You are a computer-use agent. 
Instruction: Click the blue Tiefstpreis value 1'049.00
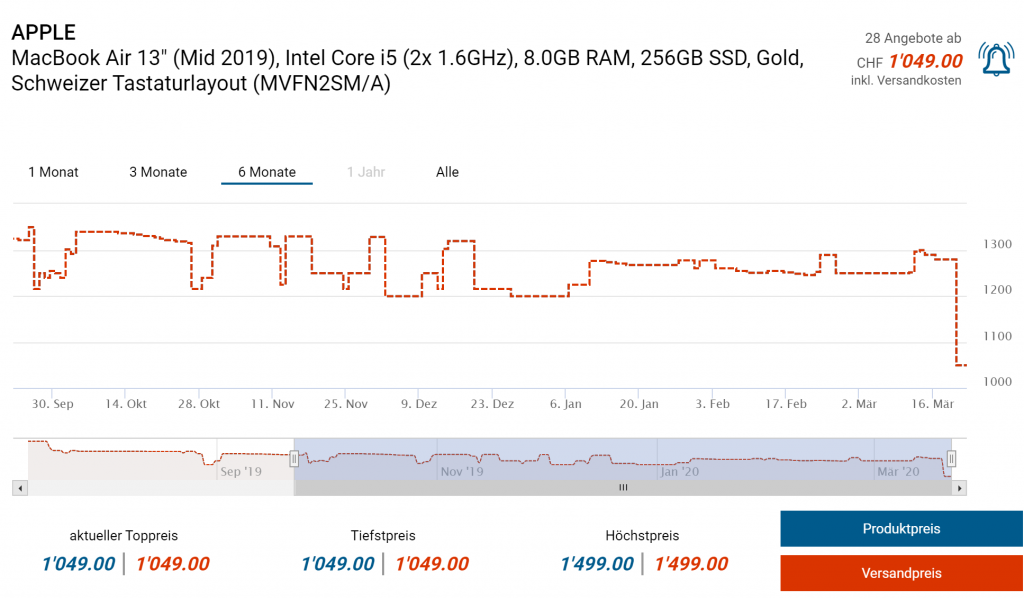point(338,564)
